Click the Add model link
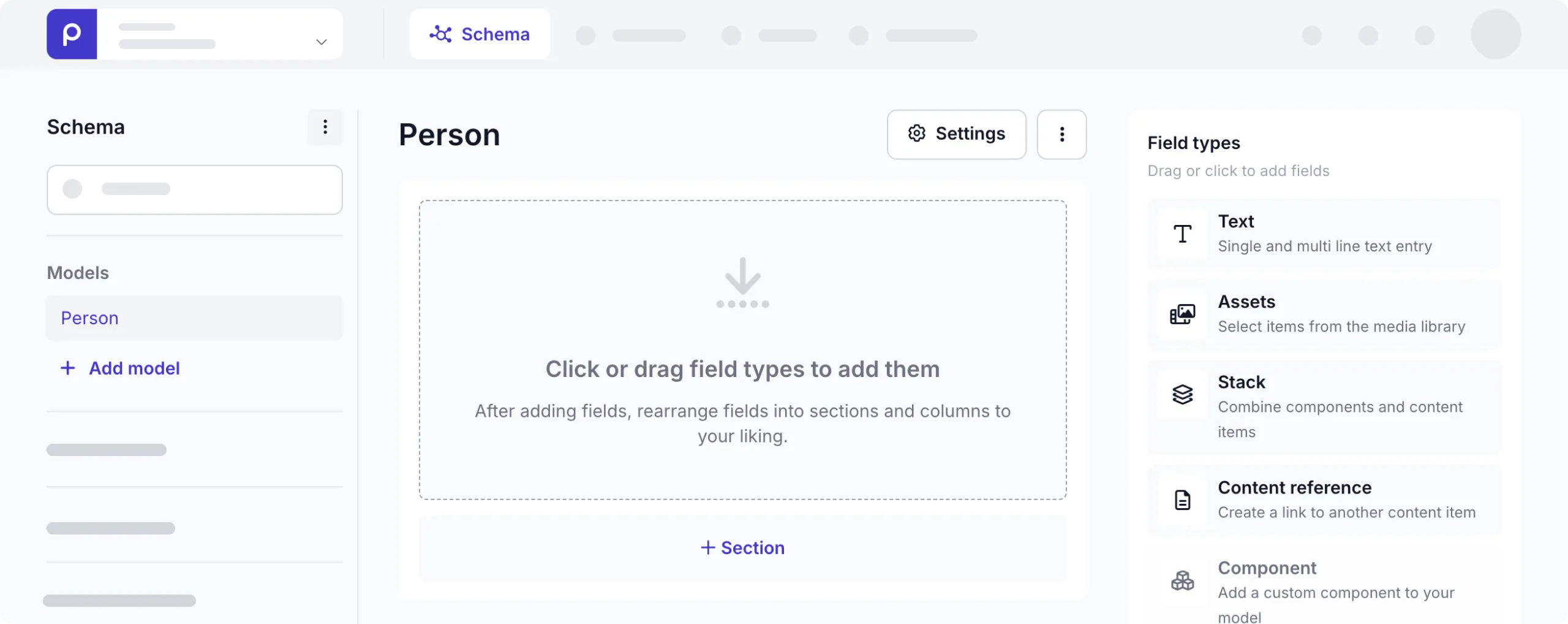Screen dimensions: 1568x624 pos(134,368)
